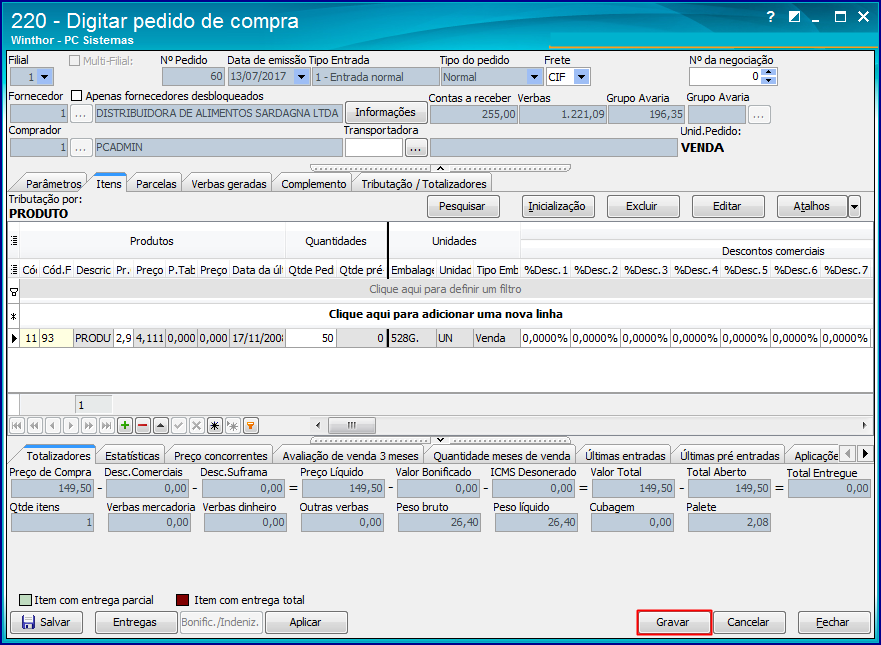881x645 pixels.
Task: Expand the Frete CIF dropdown
Action: (581, 77)
